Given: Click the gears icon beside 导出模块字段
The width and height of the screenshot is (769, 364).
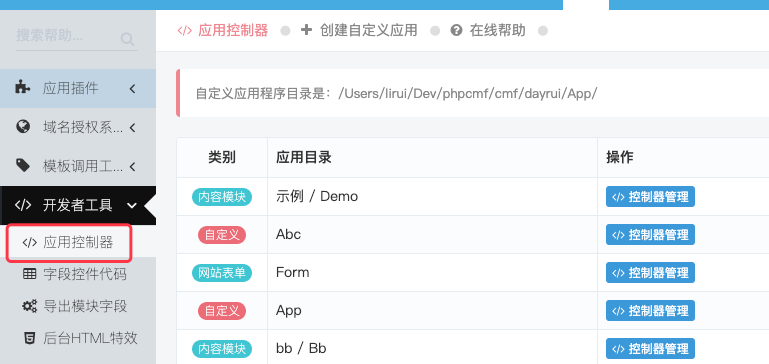Looking at the screenshot, I should [29, 306].
